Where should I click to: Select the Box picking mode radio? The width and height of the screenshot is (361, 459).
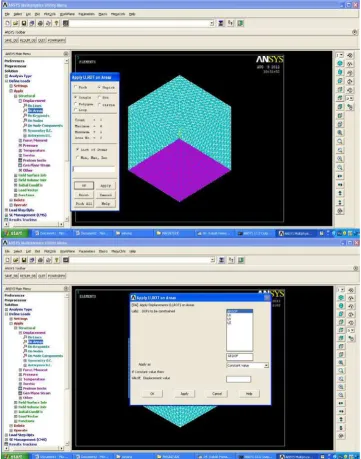(x=99, y=97)
